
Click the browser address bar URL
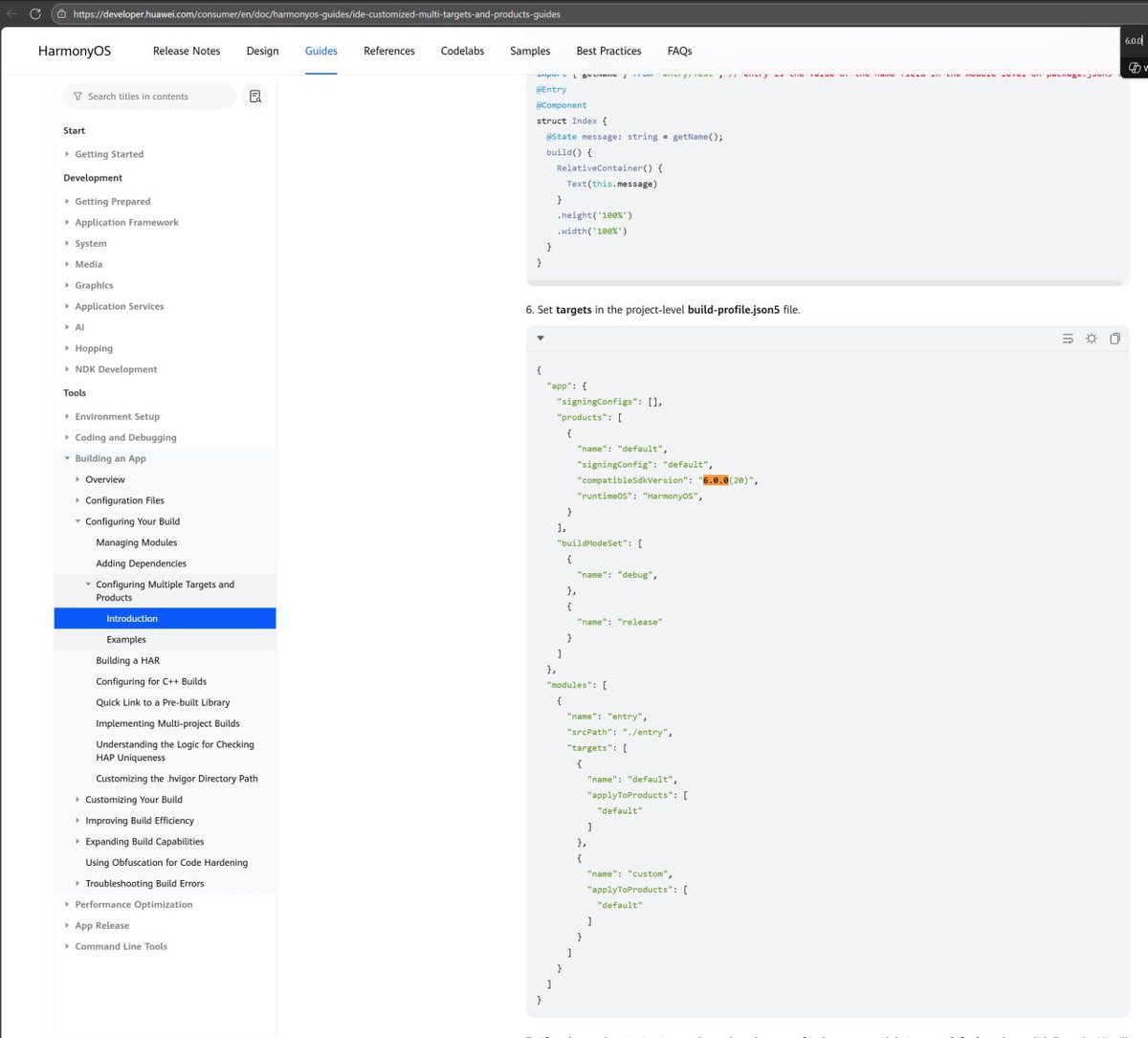click(317, 14)
